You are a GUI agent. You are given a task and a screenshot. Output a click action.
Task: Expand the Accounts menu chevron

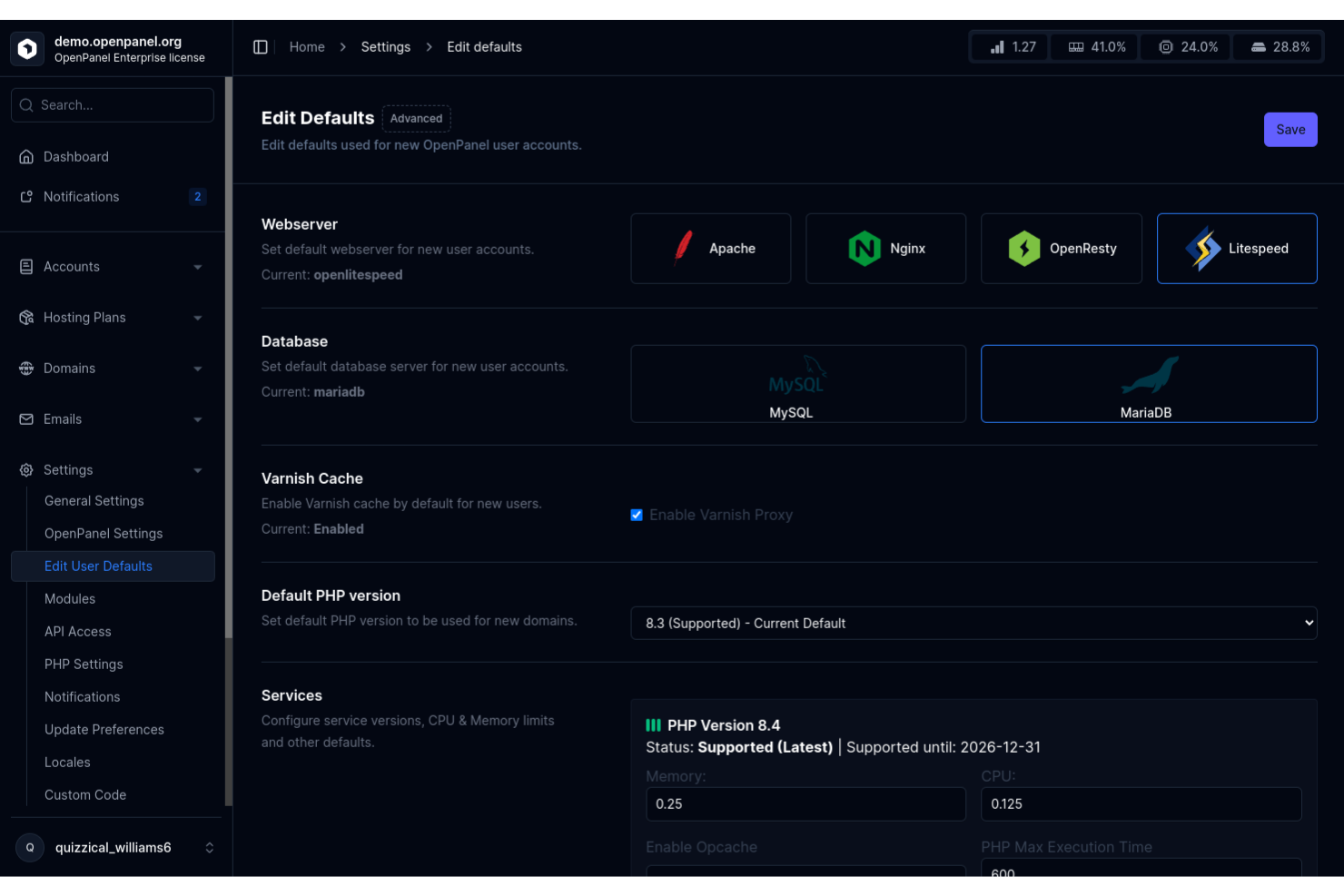pyautogui.click(x=198, y=267)
